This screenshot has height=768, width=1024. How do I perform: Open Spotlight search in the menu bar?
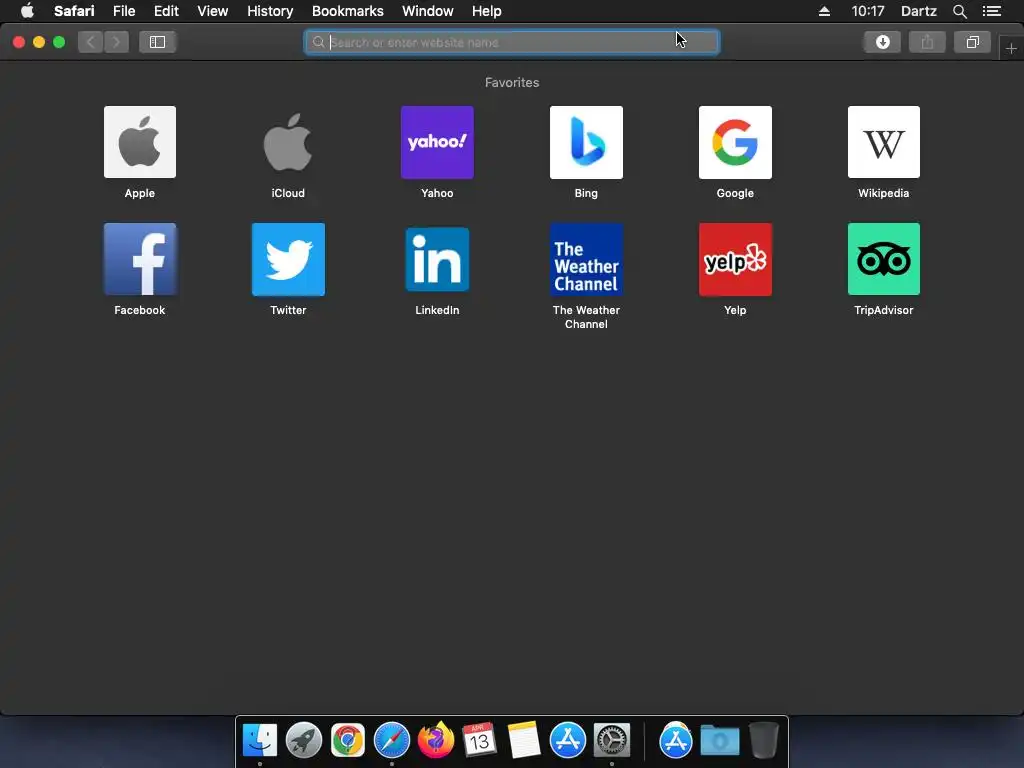click(x=959, y=11)
